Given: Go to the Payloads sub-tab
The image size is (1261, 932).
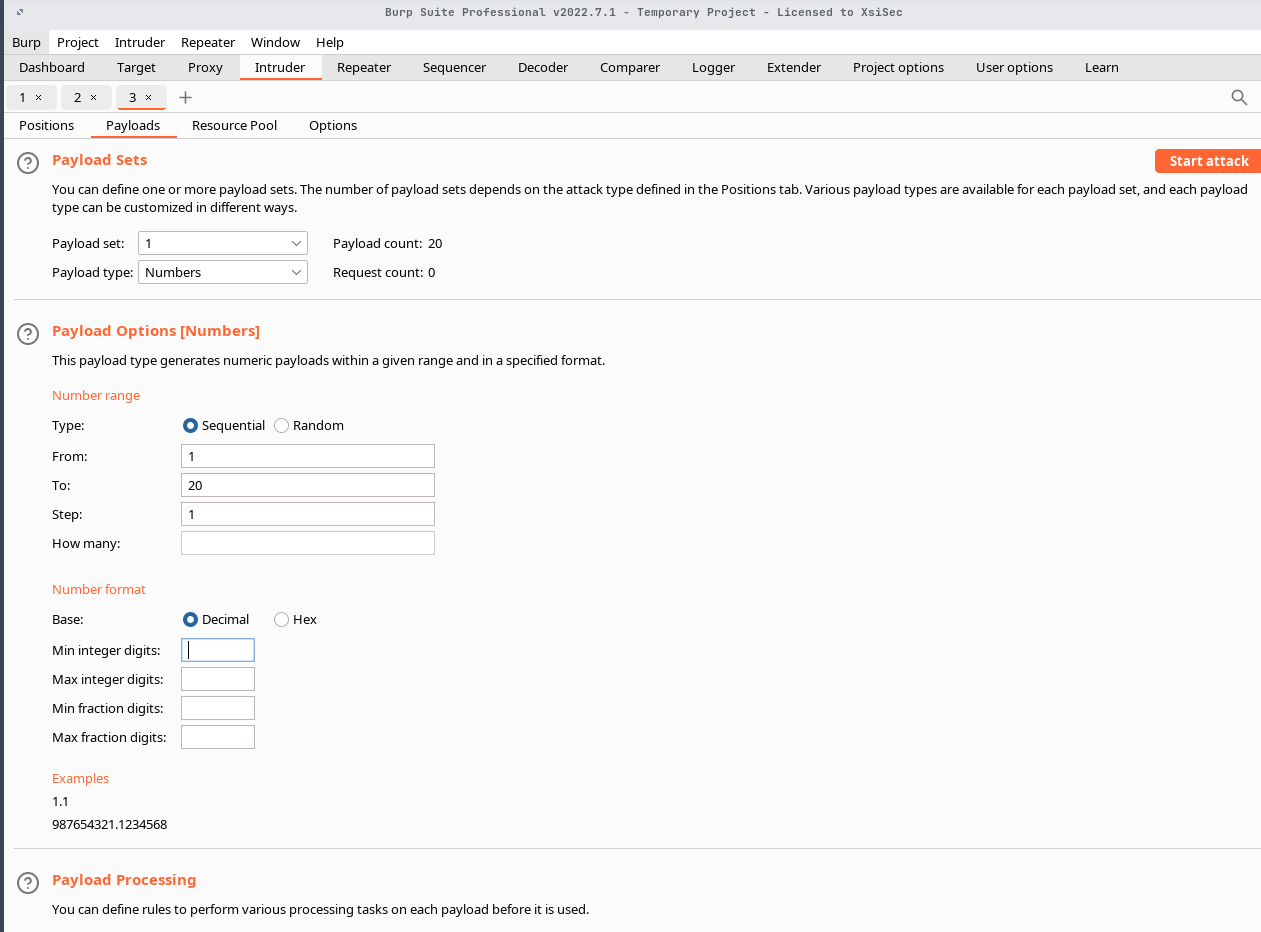Looking at the screenshot, I should [x=133, y=125].
